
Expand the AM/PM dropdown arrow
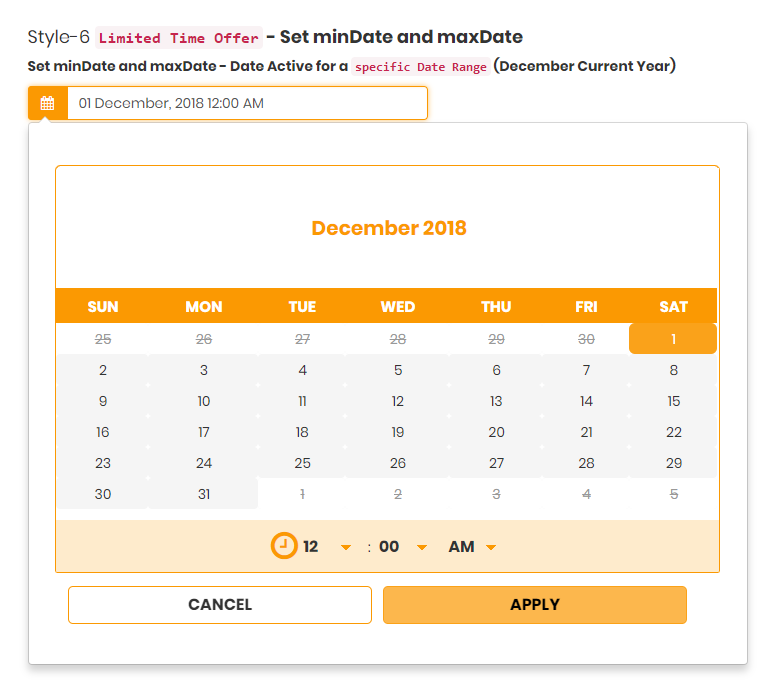[x=491, y=547]
